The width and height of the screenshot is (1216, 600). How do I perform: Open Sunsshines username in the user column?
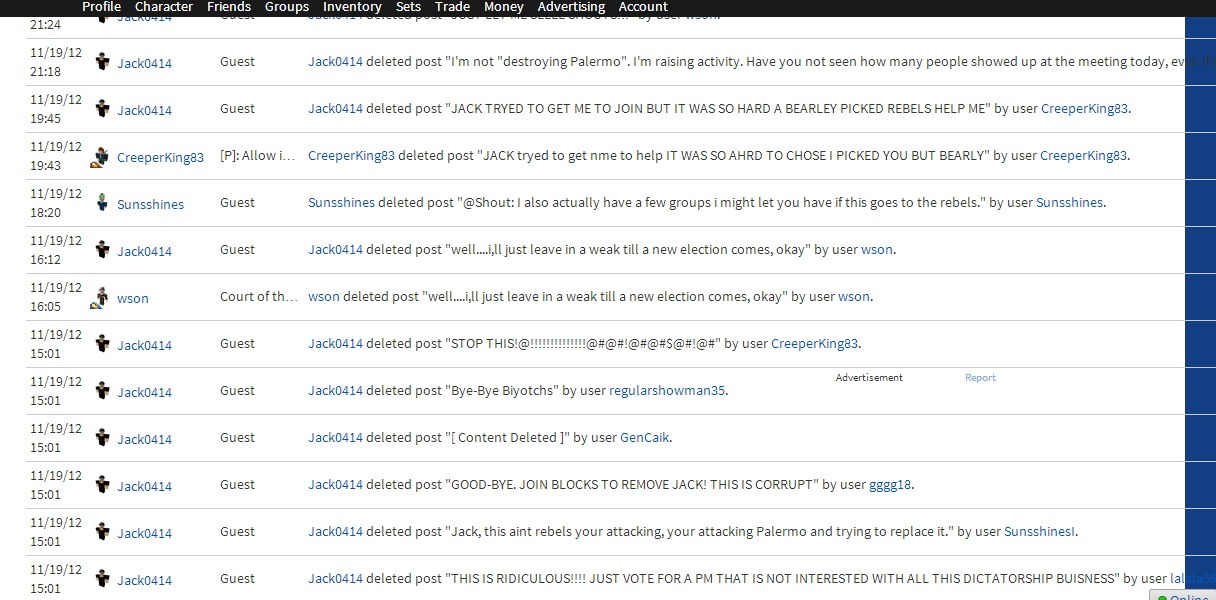click(150, 204)
